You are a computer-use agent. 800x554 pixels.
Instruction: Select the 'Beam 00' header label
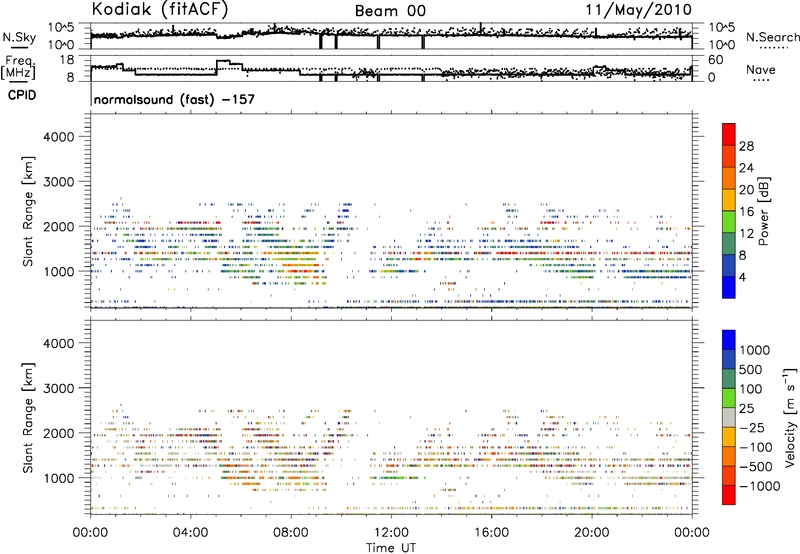pos(390,11)
